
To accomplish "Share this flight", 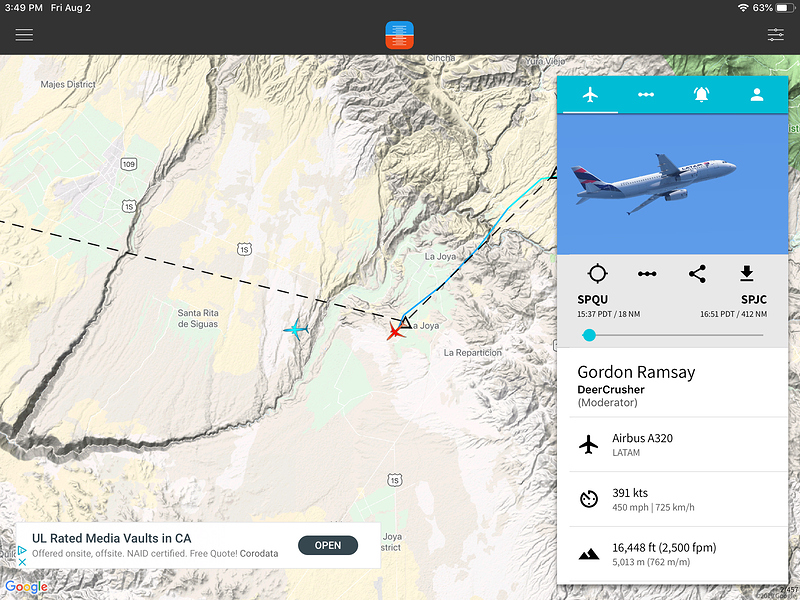I will [x=697, y=274].
